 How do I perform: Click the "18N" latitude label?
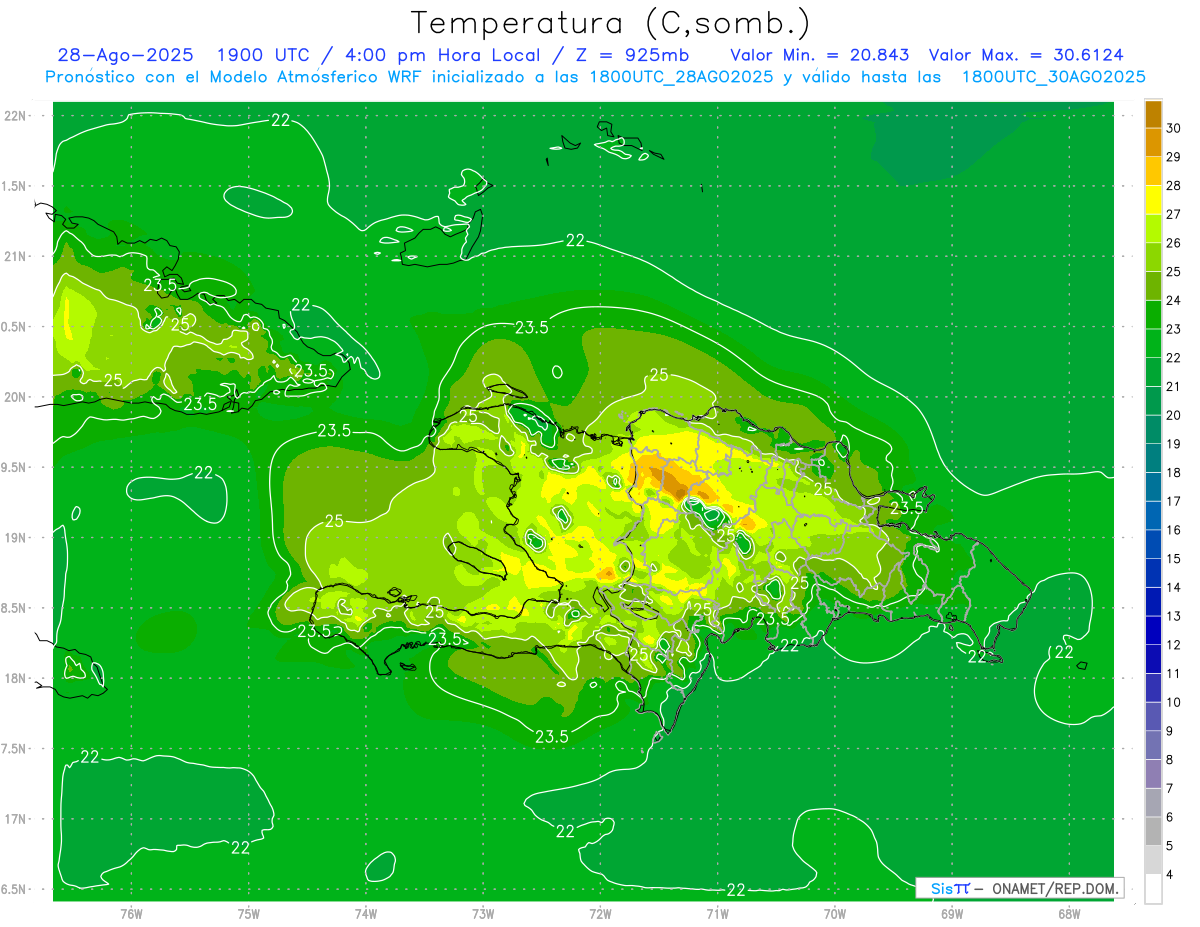(17, 678)
